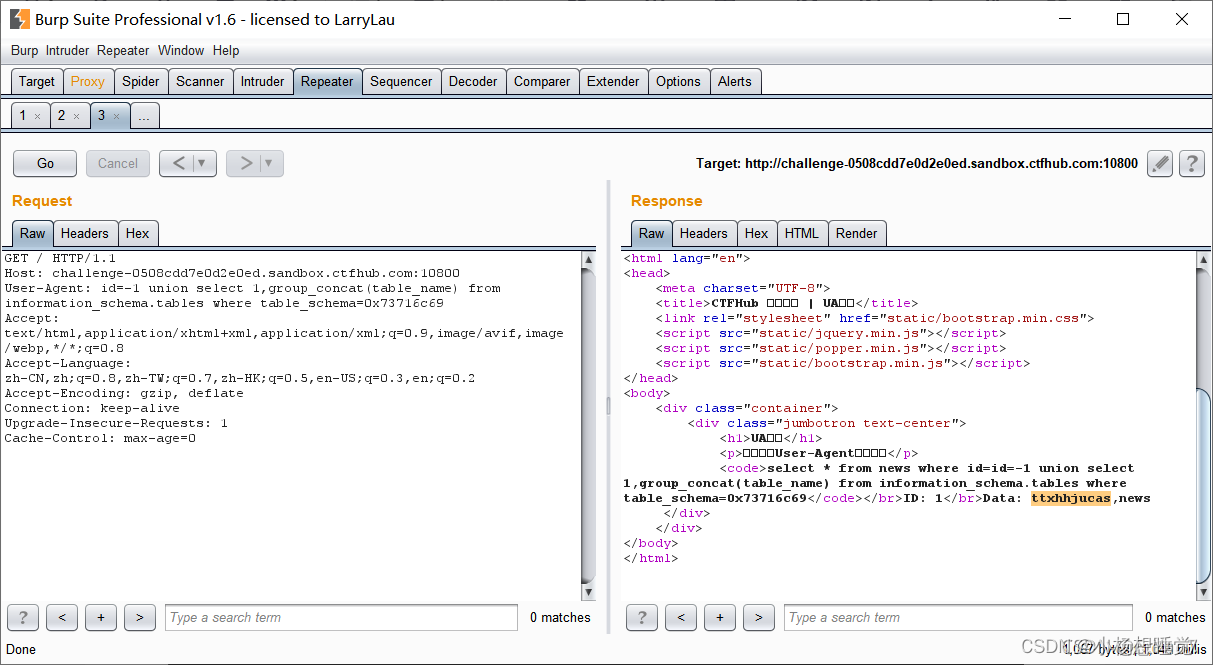
Task: Show response Hex view
Action: click(757, 233)
